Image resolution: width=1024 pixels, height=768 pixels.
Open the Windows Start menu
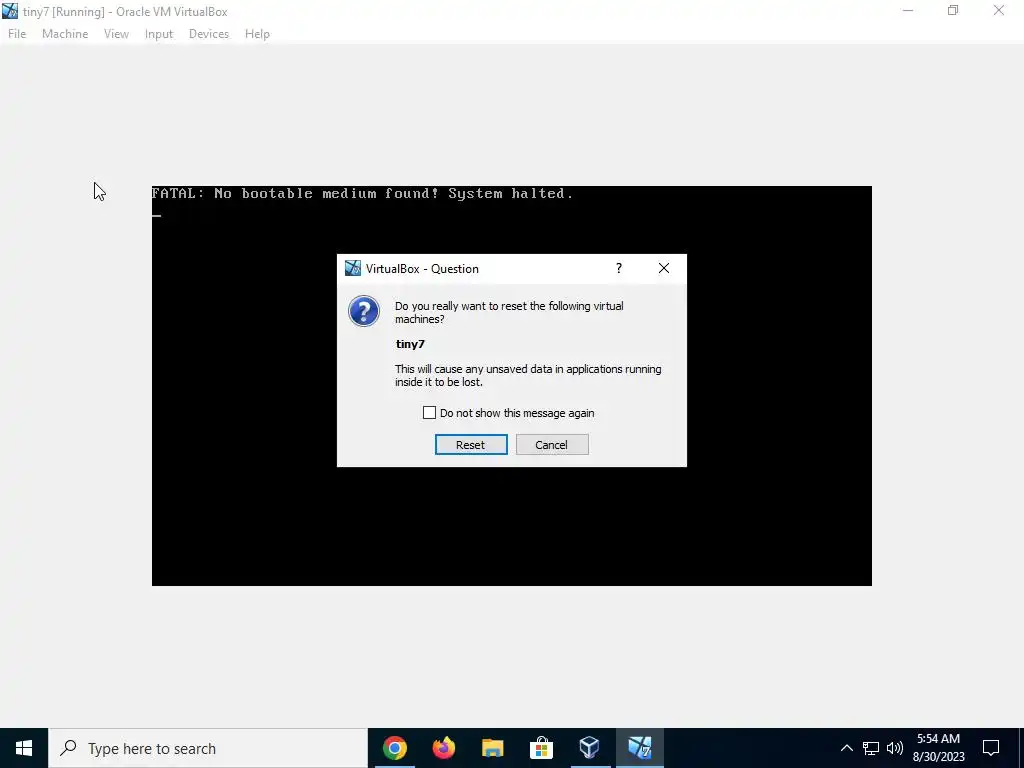pyautogui.click(x=24, y=748)
